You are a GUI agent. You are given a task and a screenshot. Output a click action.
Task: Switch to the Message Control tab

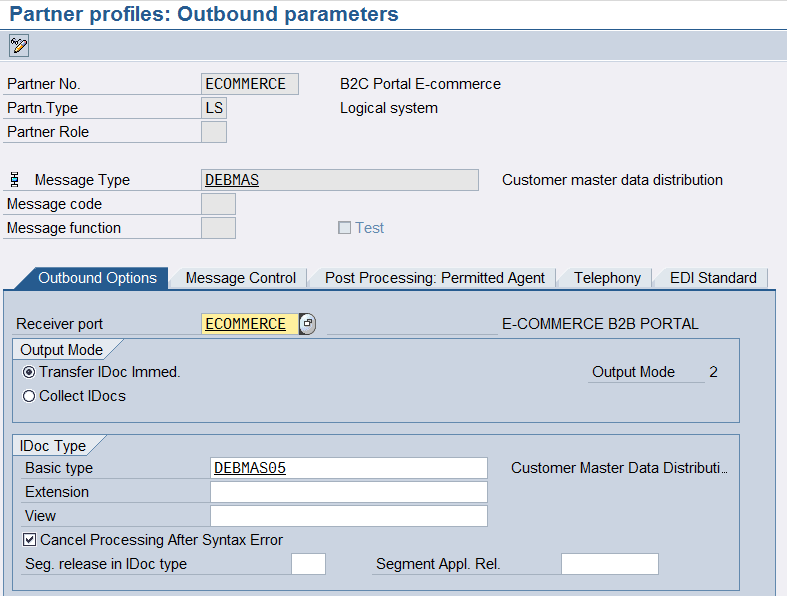pos(240,278)
